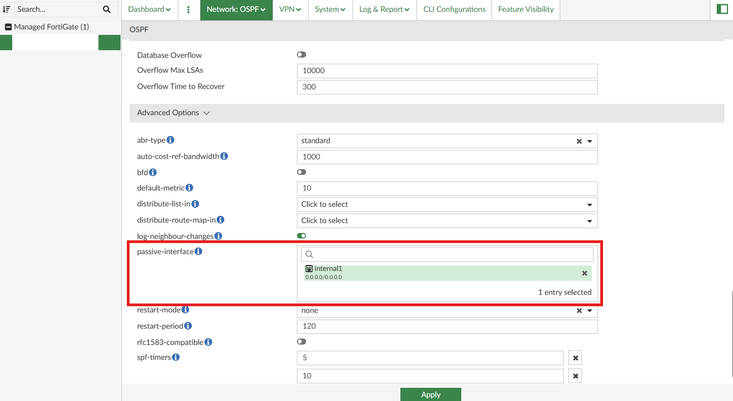
Task: Select Managed FortiGate (1) tree item
Action: pos(51,27)
